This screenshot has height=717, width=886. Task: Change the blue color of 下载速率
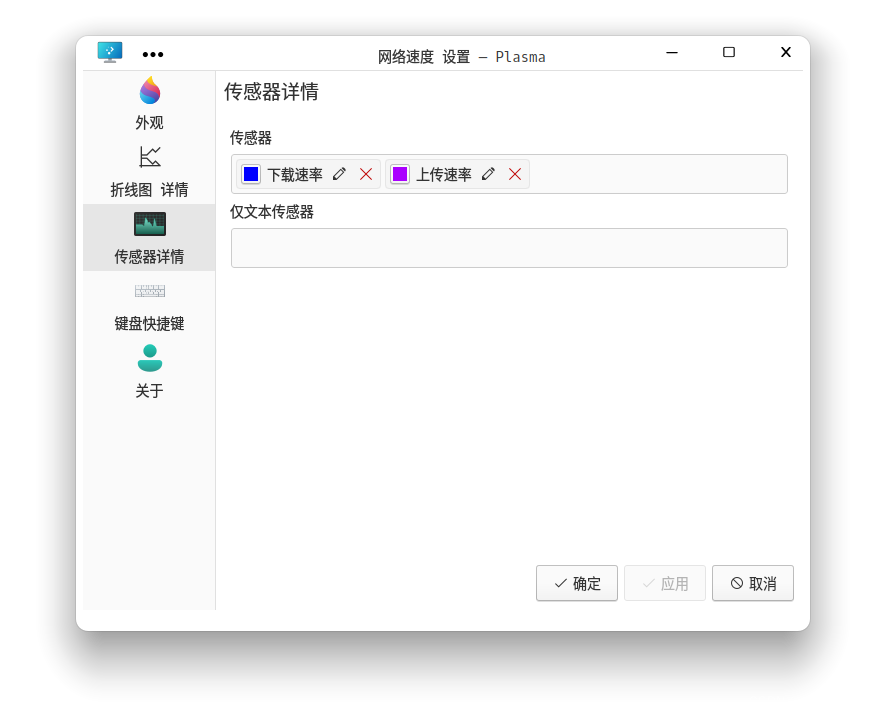point(251,174)
